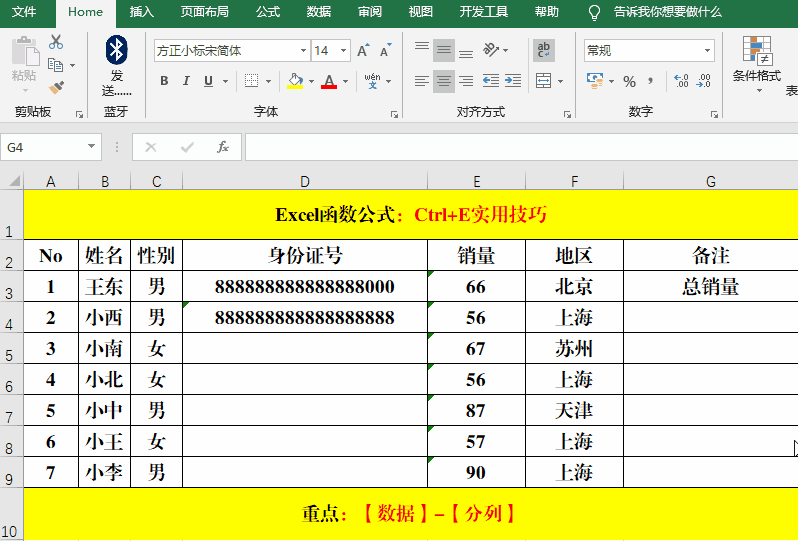Click 告诉我你想要做什么 search box
Image resolution: width=798 pixels, height=541 pixels.
coord(667,12)
